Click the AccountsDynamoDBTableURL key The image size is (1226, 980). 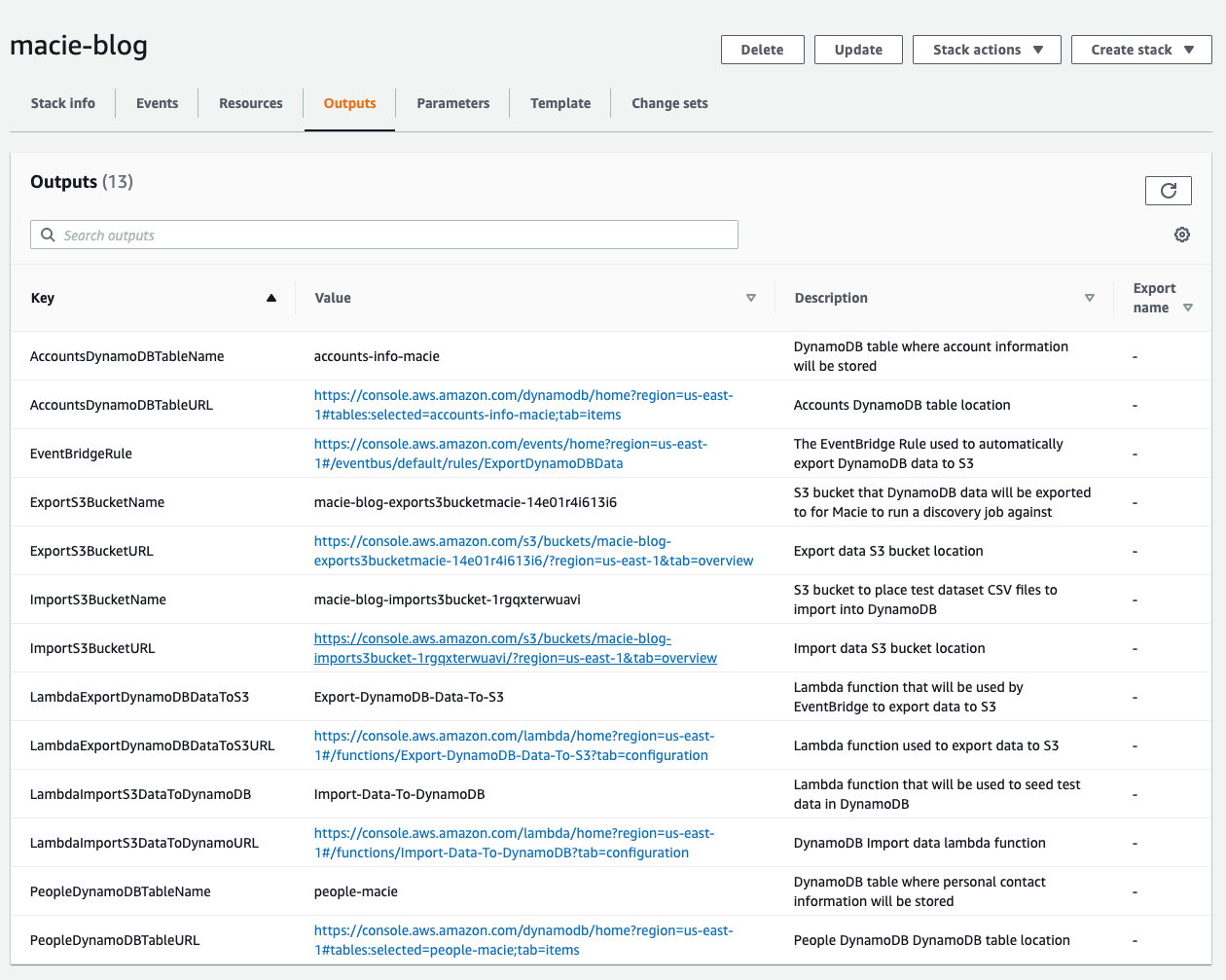click(122, 405)
